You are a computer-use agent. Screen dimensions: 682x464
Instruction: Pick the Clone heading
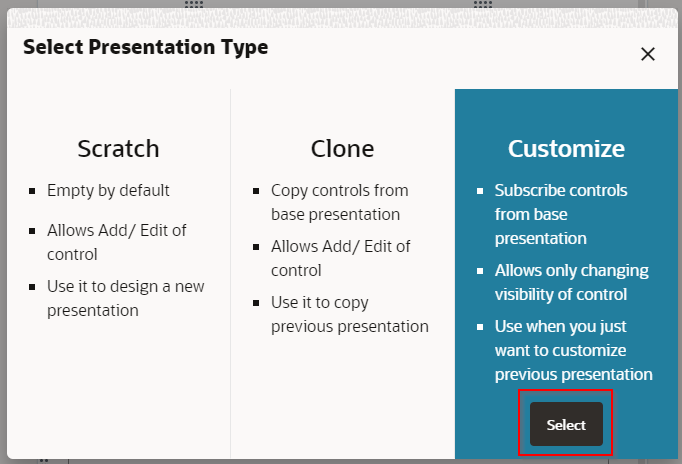(342, 149)
